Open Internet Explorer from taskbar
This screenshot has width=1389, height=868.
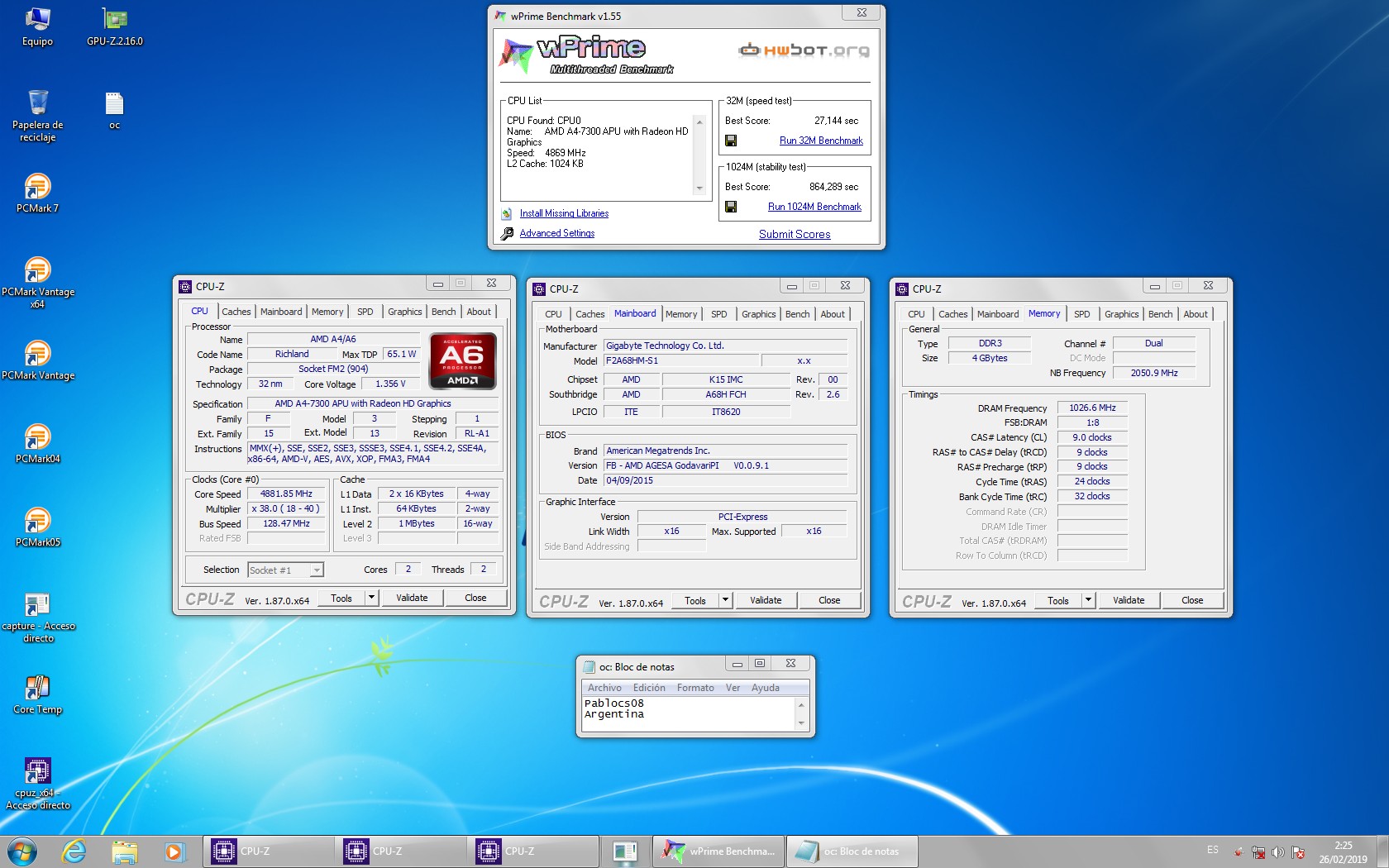pyautogui.click(x=74, y=851)
